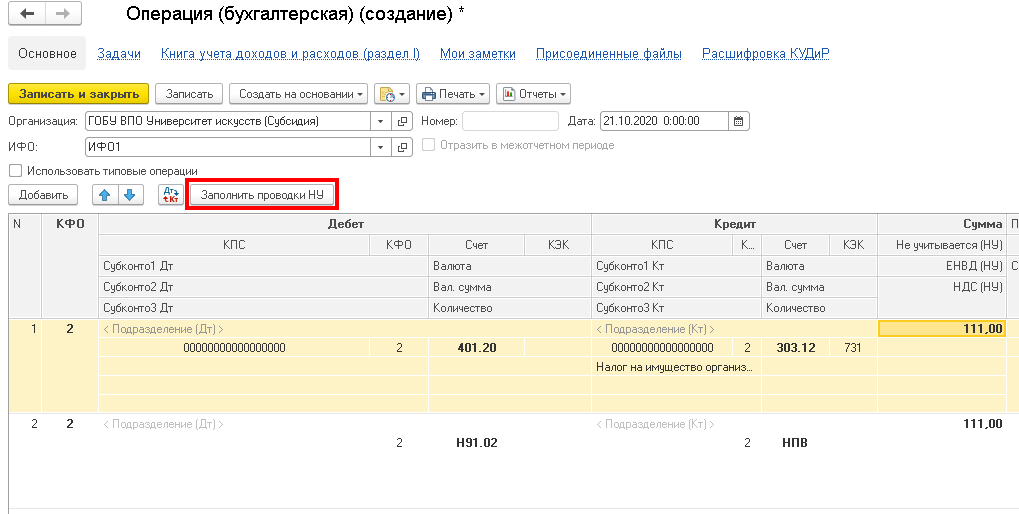The image size is (1019, 514).
Task: Open the Задачи link tab
Action: tap(119, 54)
